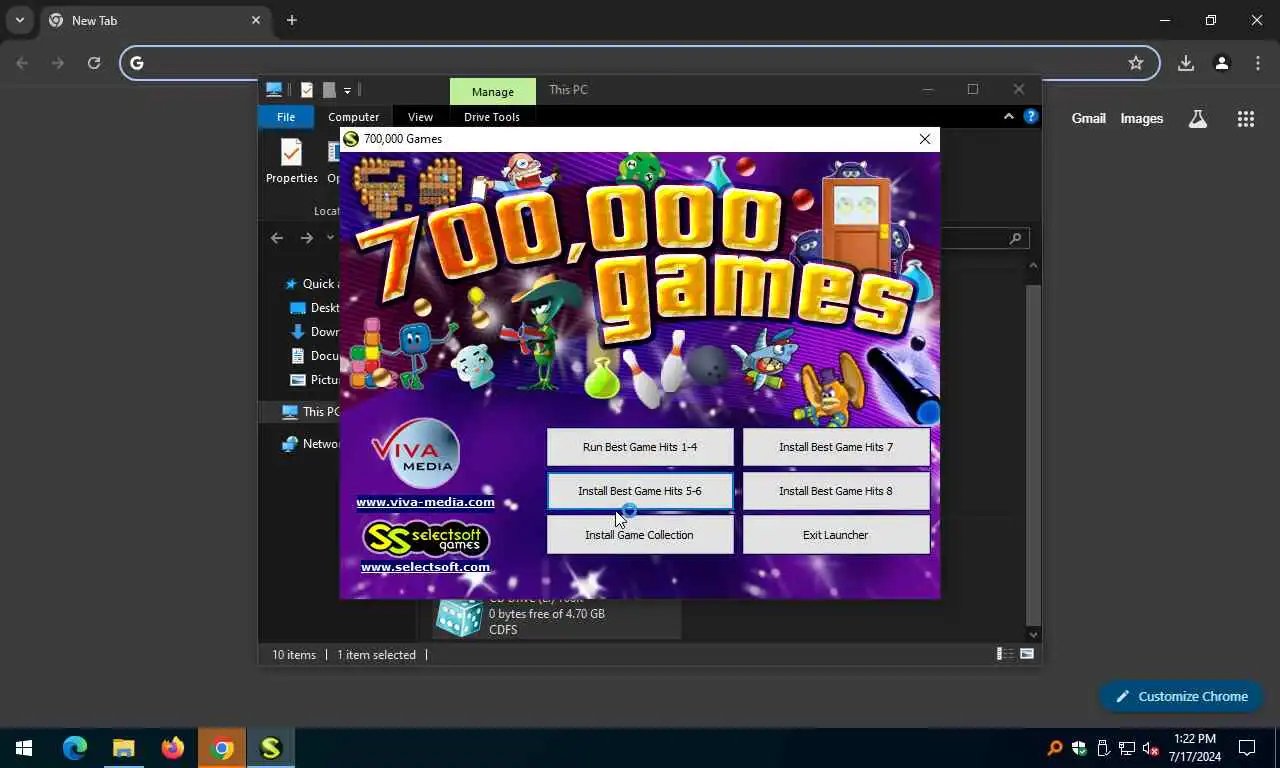This screenshot has height=768, width=1280.
Task: Open the Chrome profile icon
Action: [x=1222, y=63]
